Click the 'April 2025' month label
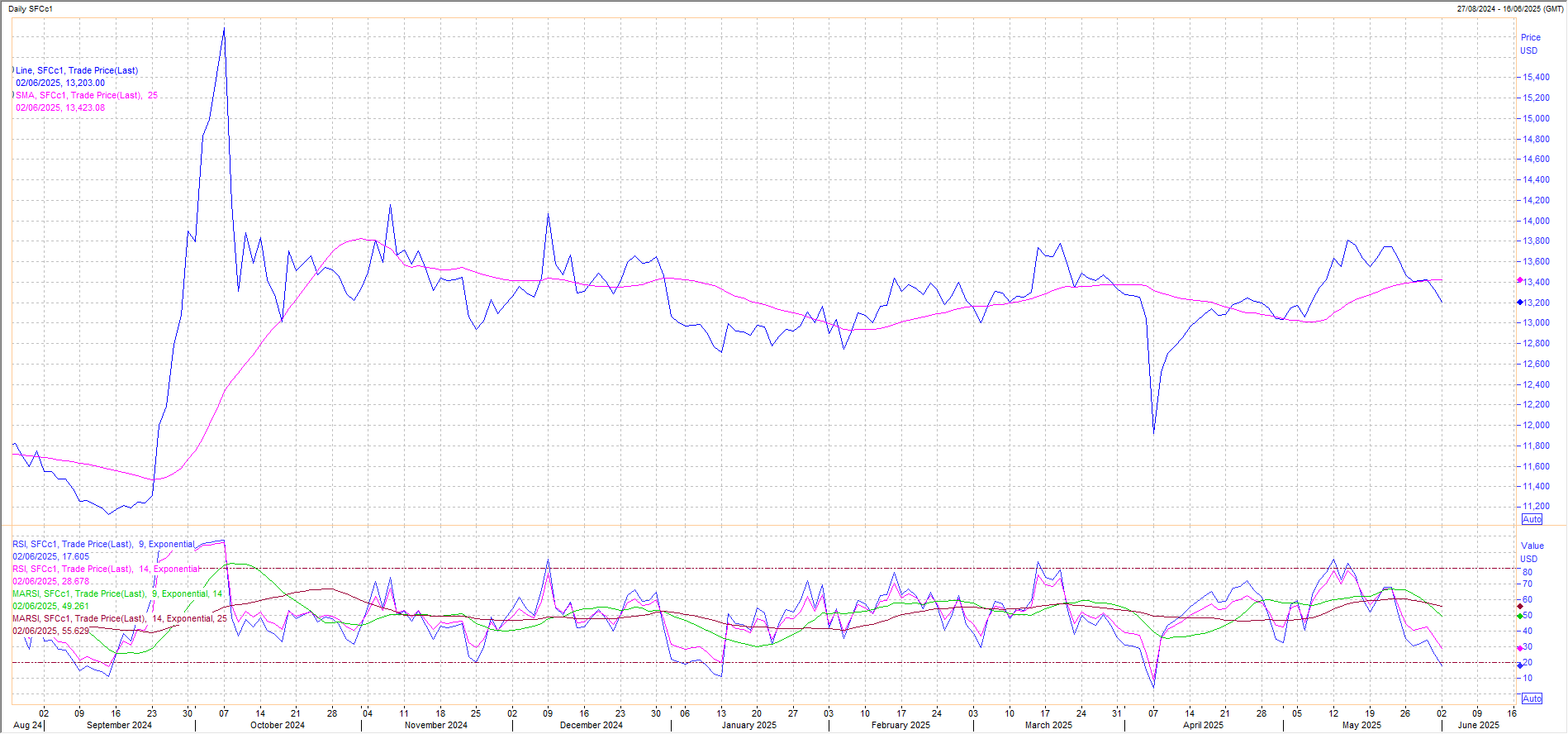Image resolution: width=1568 pixels, height=734 pixels. click(1203, 726)
